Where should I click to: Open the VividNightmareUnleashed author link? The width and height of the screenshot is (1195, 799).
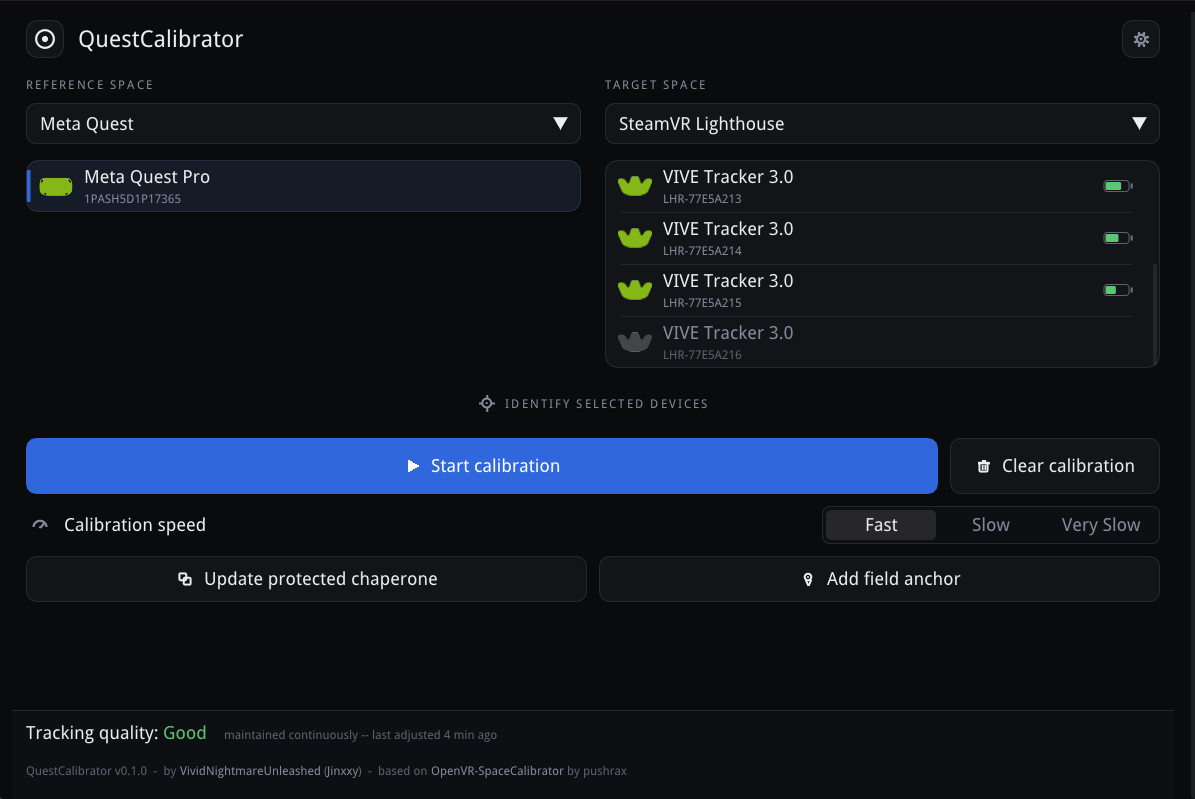click(x=271, y=771)
